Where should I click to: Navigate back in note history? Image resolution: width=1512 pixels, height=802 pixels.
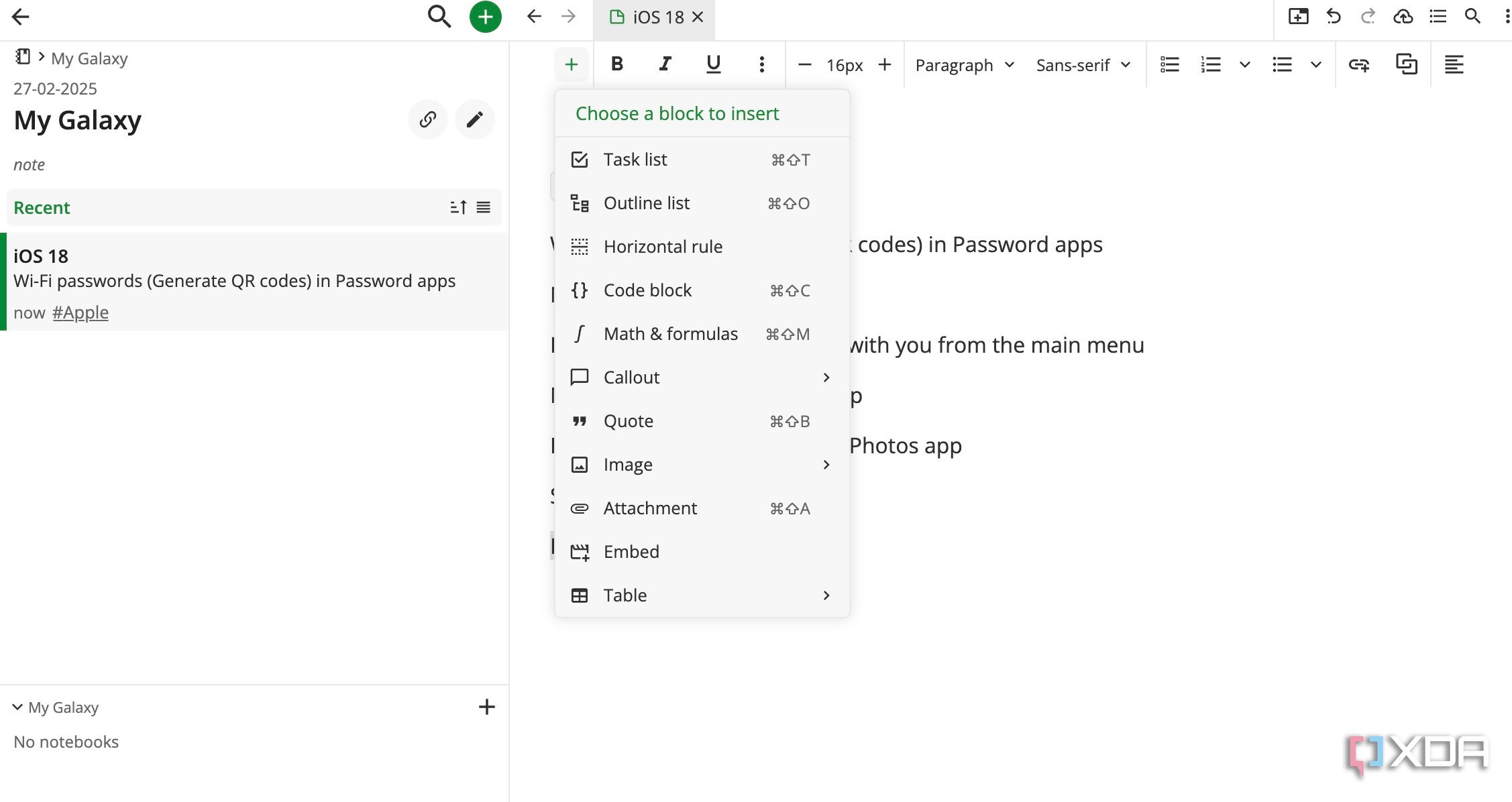[x=534, y=16]
